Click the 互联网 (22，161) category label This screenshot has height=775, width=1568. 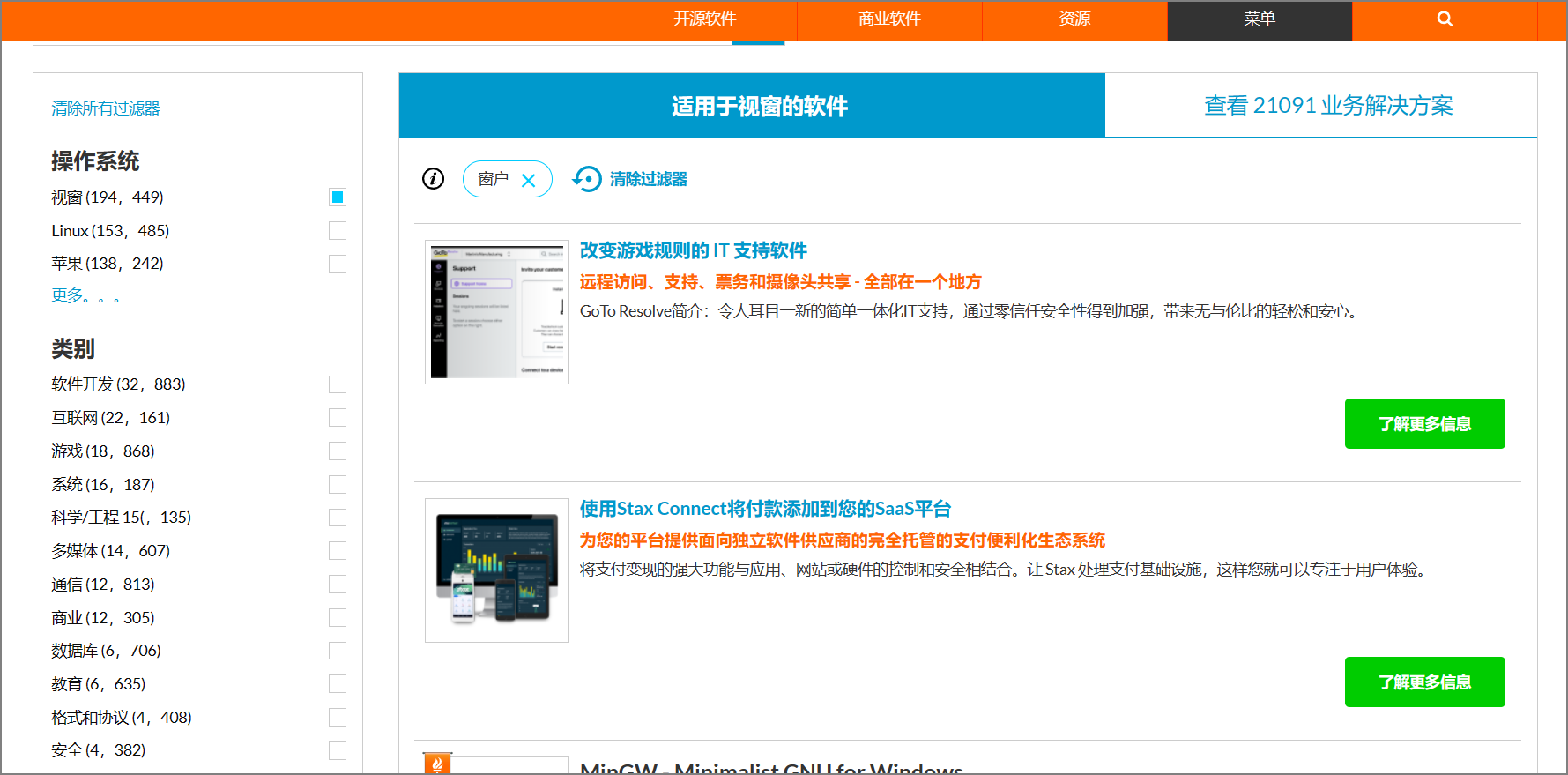[111, 418]
